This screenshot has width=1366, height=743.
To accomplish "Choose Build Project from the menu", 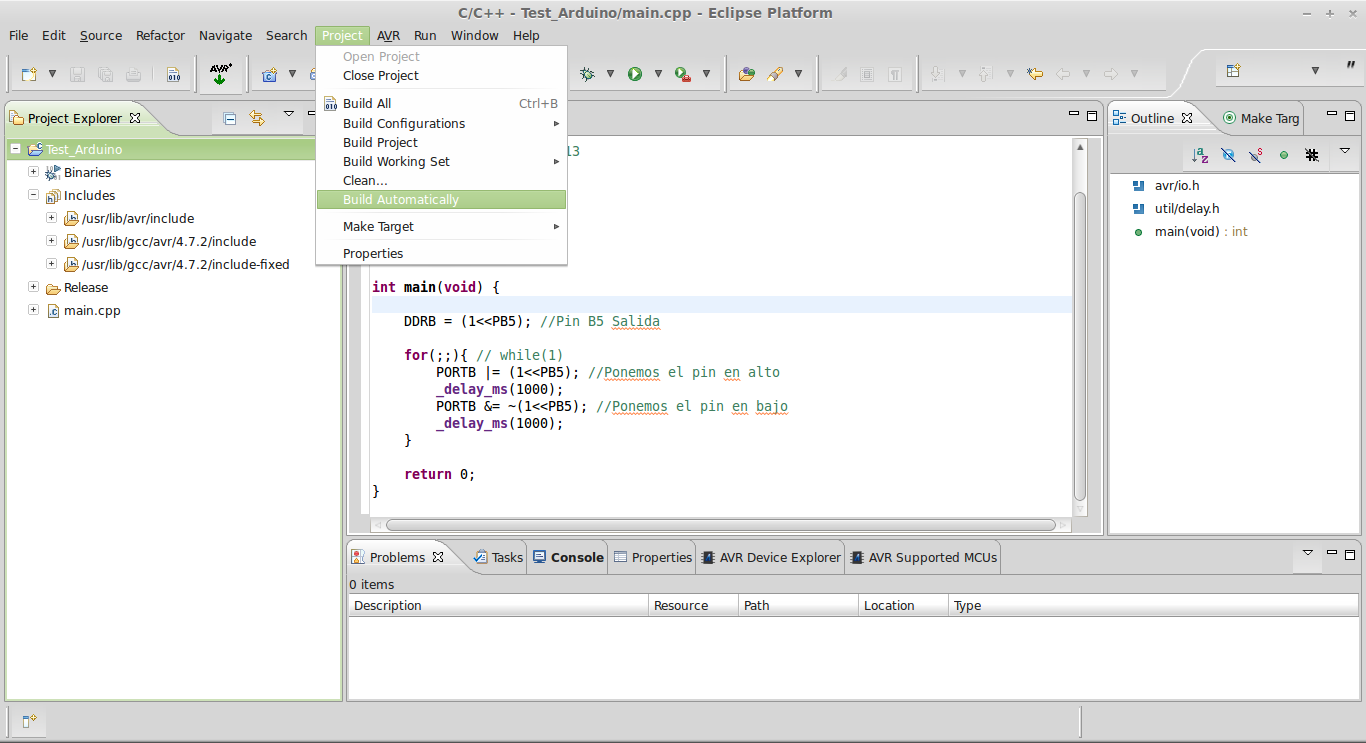I will point(441,143).
